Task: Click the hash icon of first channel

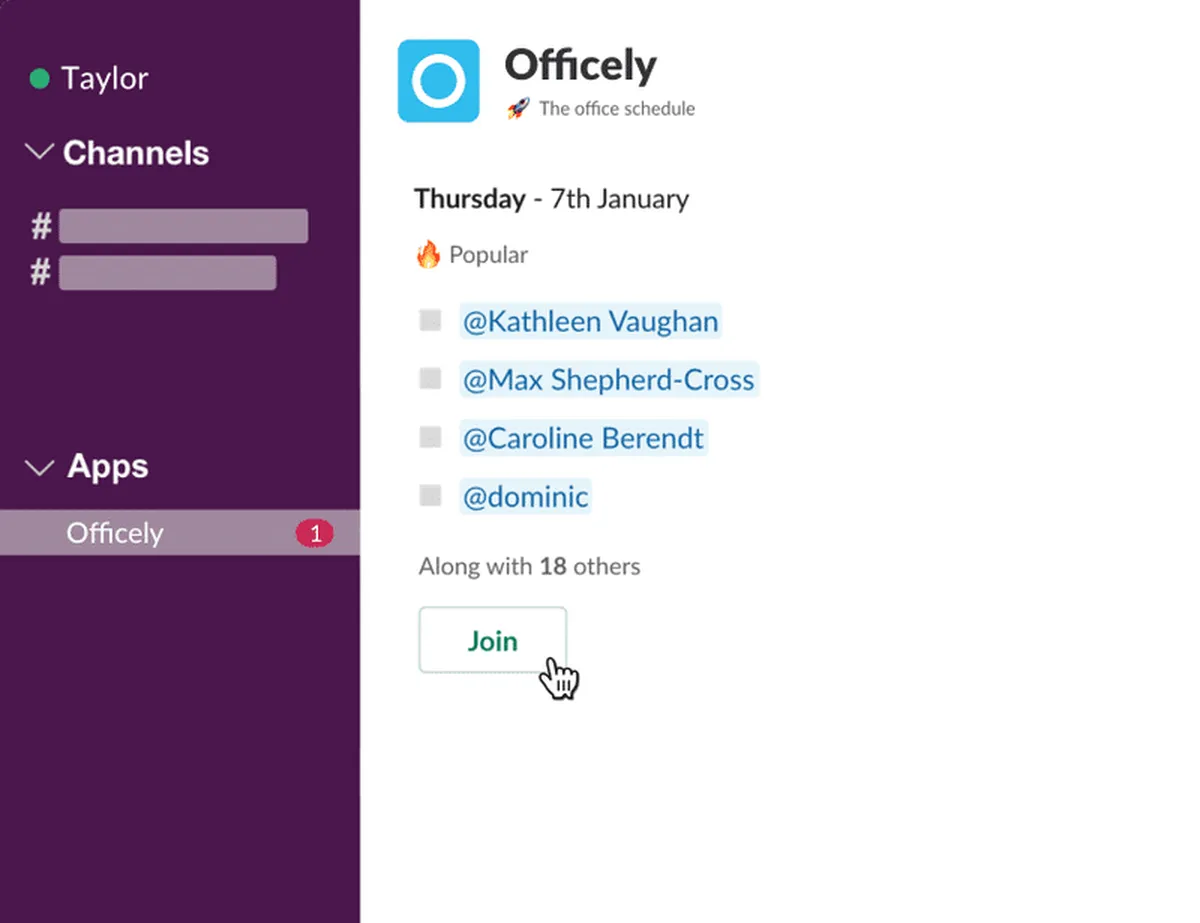Action: click(x=41, y=227)
